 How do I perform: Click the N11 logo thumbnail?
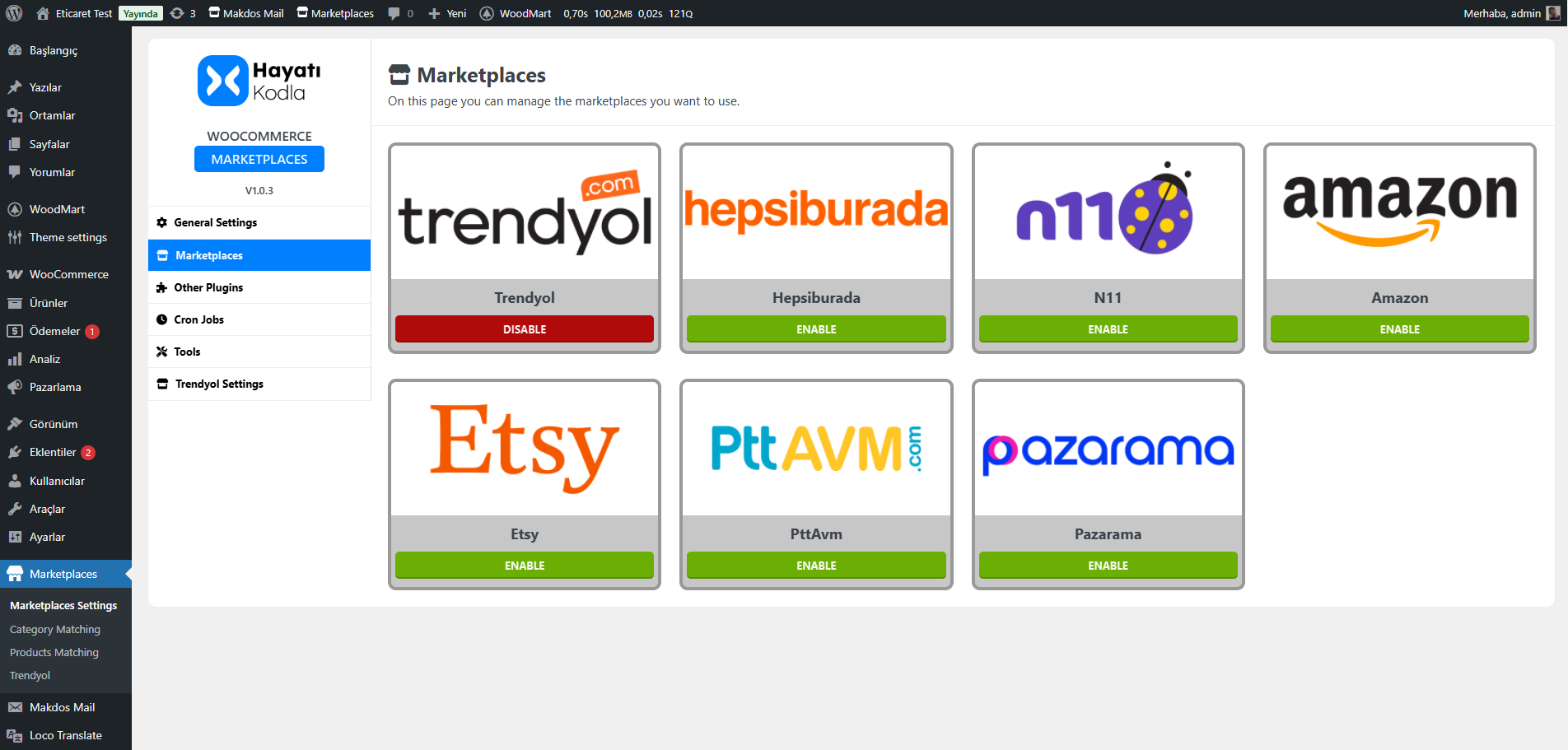[x=1108, y=212]
